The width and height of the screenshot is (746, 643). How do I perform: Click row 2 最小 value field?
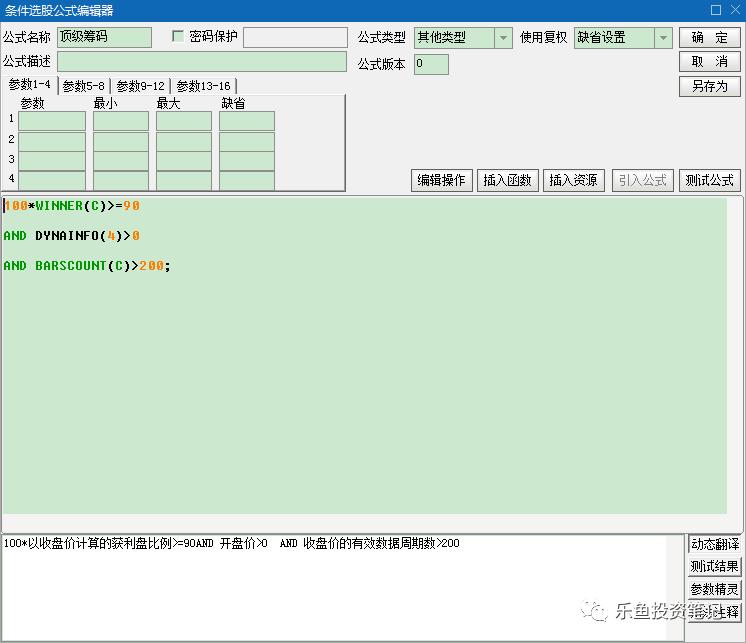pyautogui.click(x=121, y=141)
